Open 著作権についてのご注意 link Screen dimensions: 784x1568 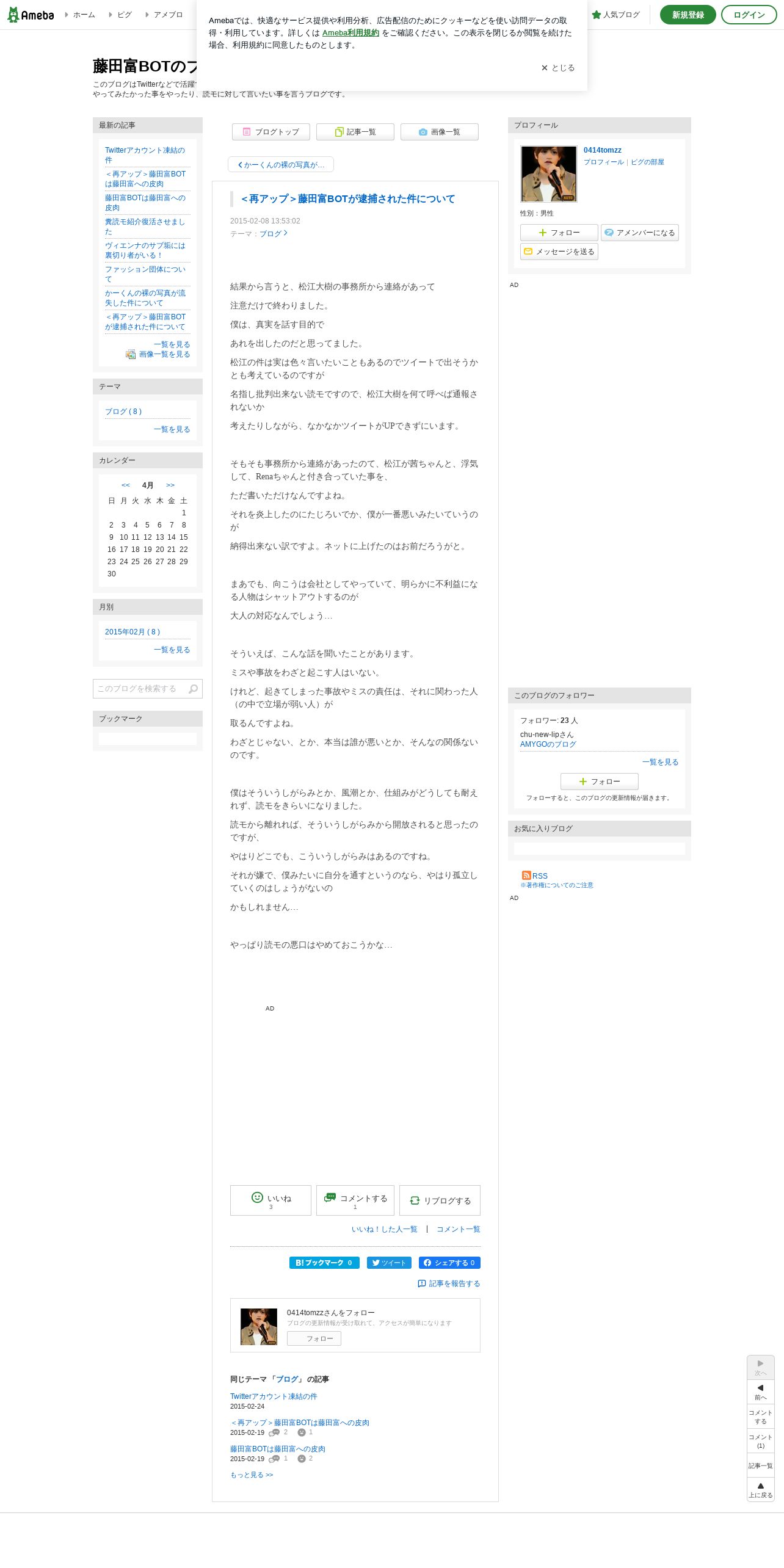pos(557,885)
